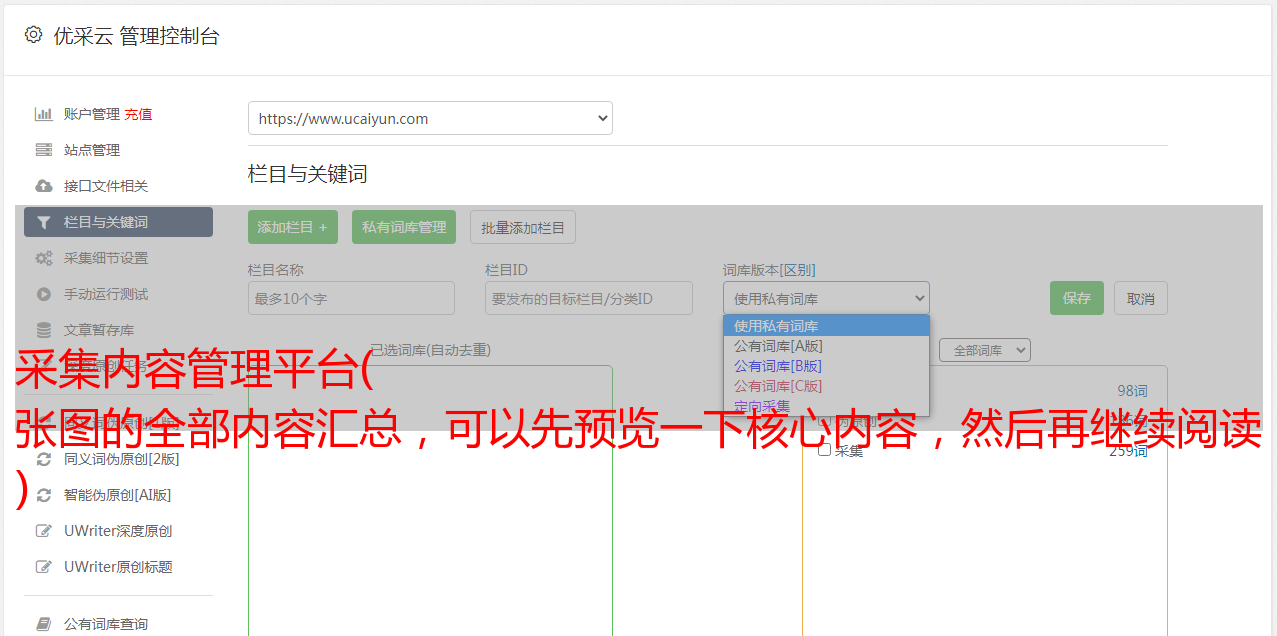Screen dimensions: 1277x636
Task: Click the 优采云 管理控制台 title text
Action: click(136, 36)
